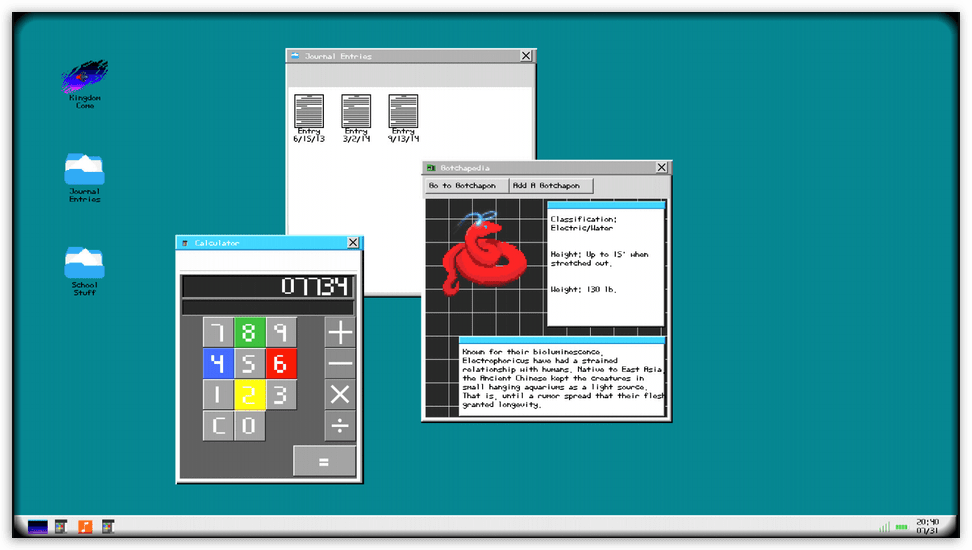Screen dimensions: 972x550
Task: Click the Go to Gotchapon button
Action: [462, 186]
